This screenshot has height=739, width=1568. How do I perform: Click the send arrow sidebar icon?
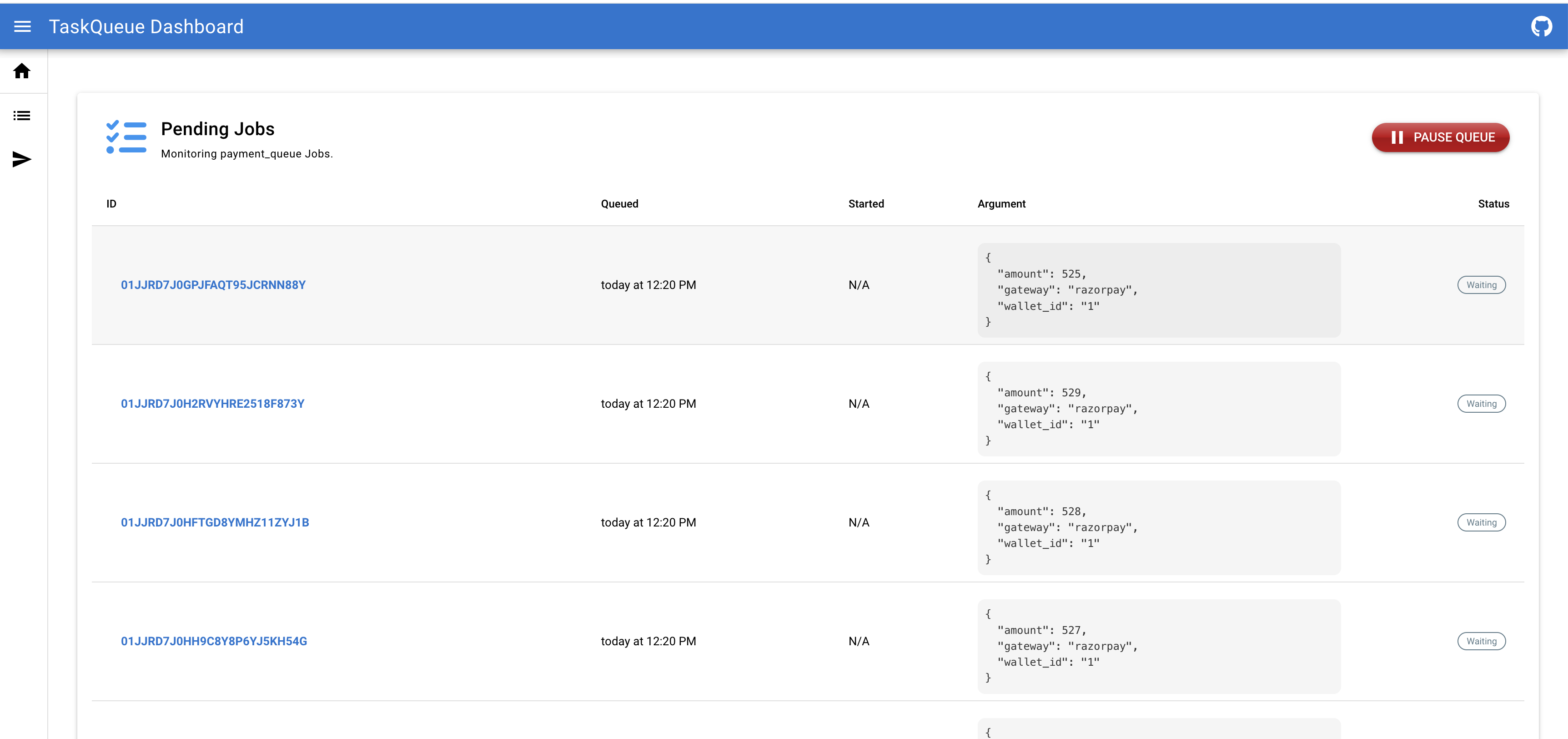coord(22,160)
